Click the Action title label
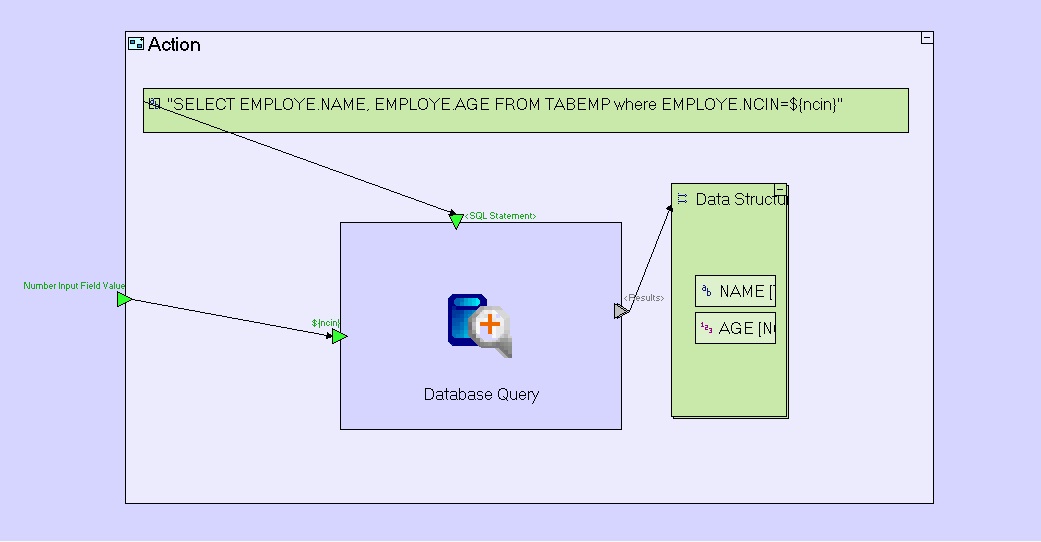Viewport: 1041px width, 542px height. [174, 44]
